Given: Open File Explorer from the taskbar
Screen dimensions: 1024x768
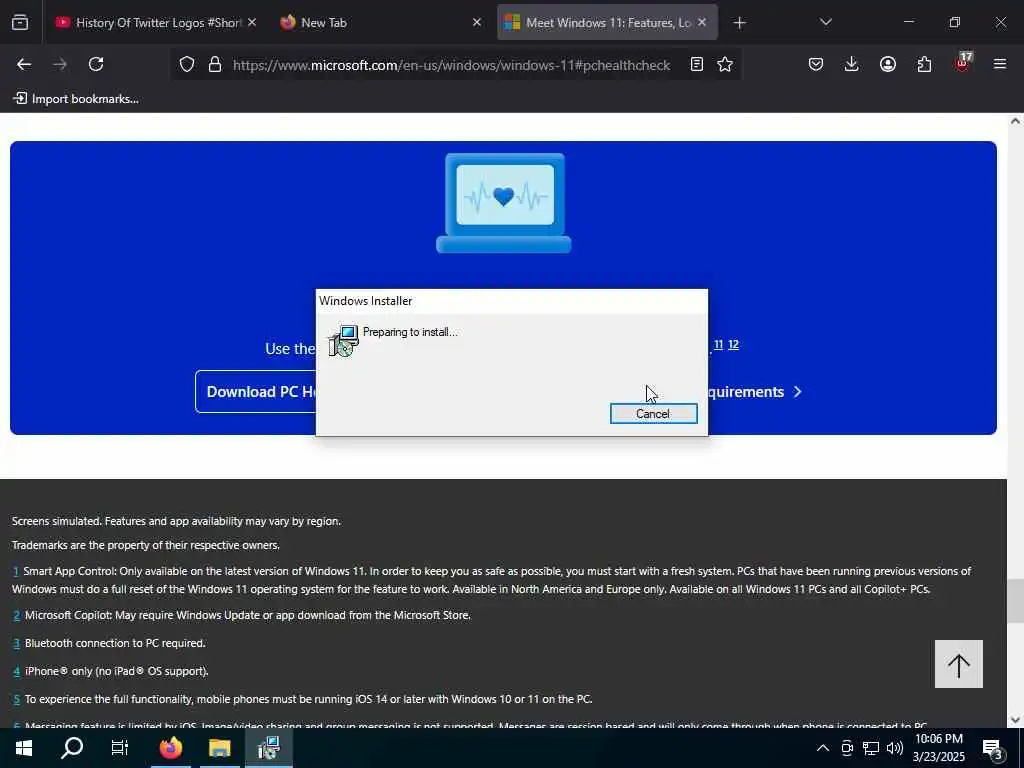Looking at the screenshot, I should (220, 748).
